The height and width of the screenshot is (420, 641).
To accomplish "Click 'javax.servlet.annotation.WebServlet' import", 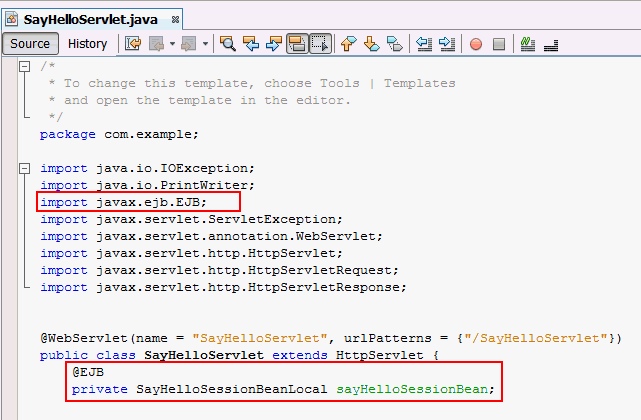I will [x=235, y=236].
